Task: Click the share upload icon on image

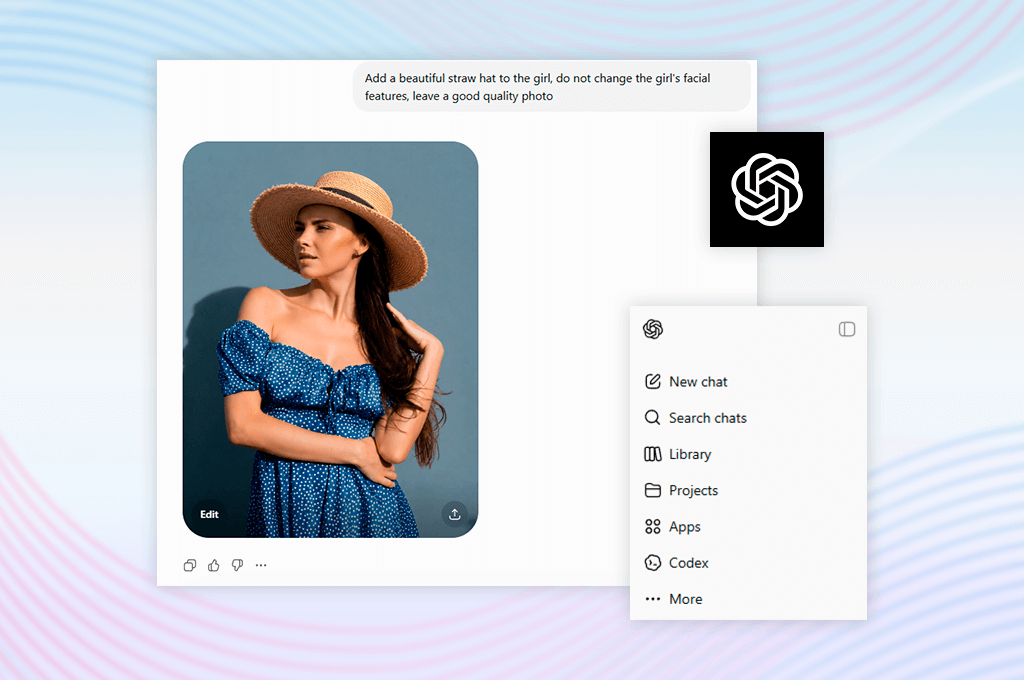Action: [455, 514]
